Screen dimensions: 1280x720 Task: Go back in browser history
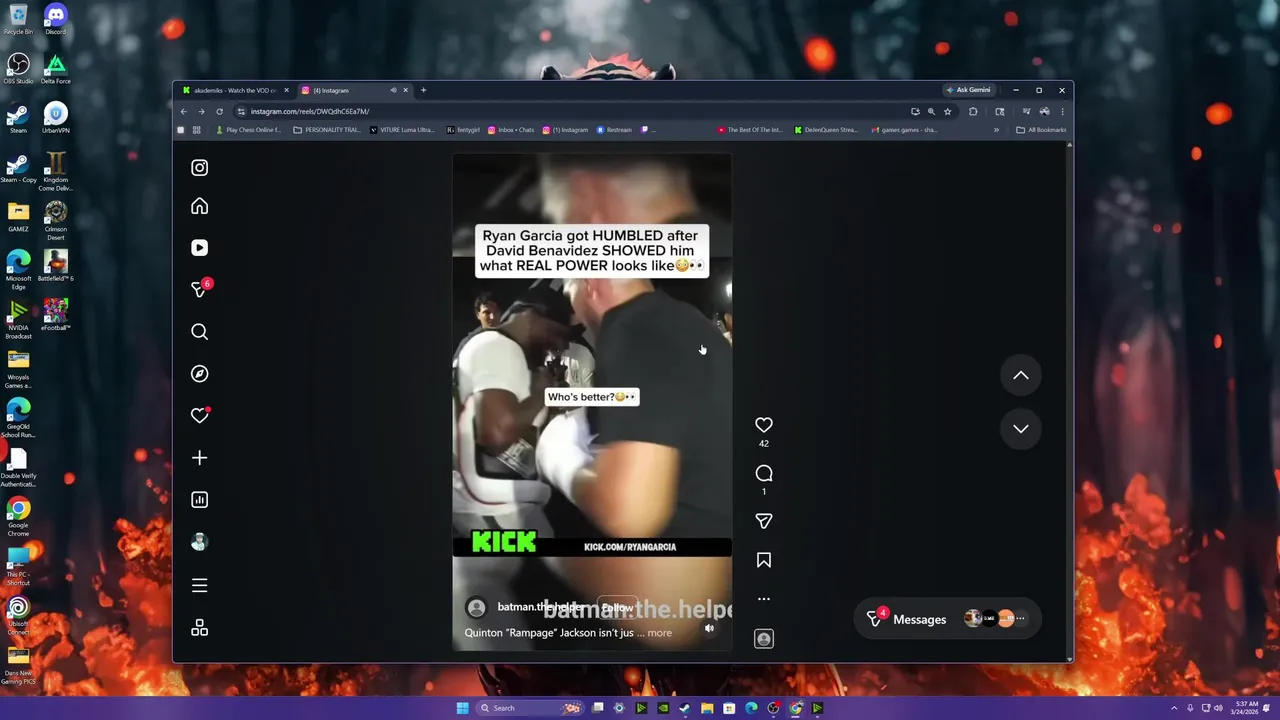(x=183, y=111)
